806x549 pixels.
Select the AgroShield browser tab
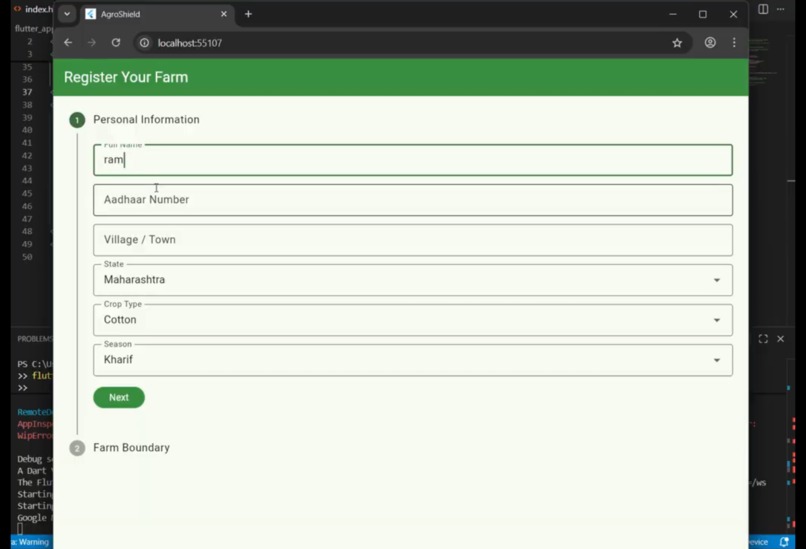tap(156, 14)
